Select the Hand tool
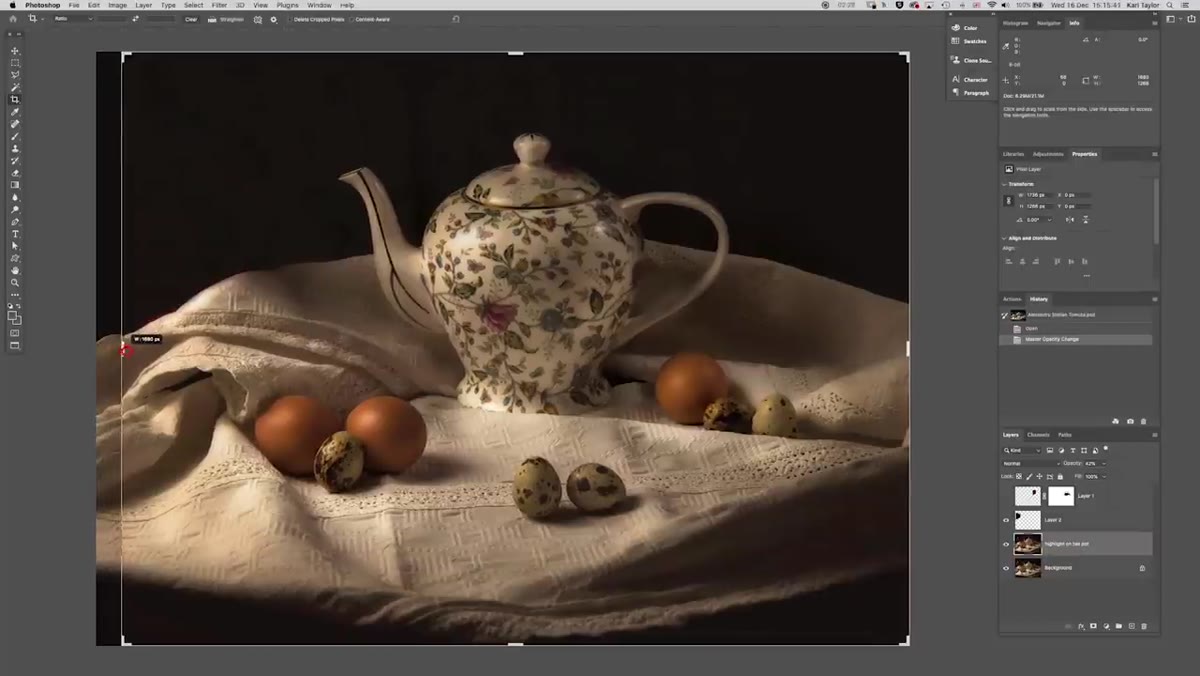This screenshot has height=676, width=1200. coord(15,270)
